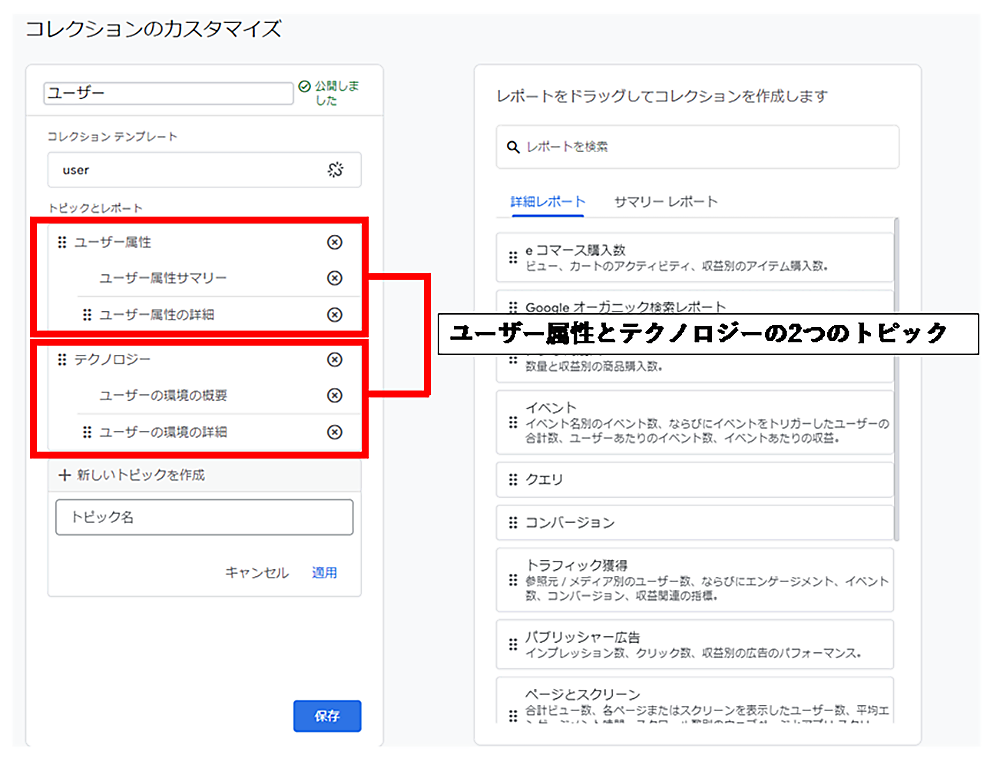
Task: Switch to the サマリー レポート tab
Action: coord(665,201)
